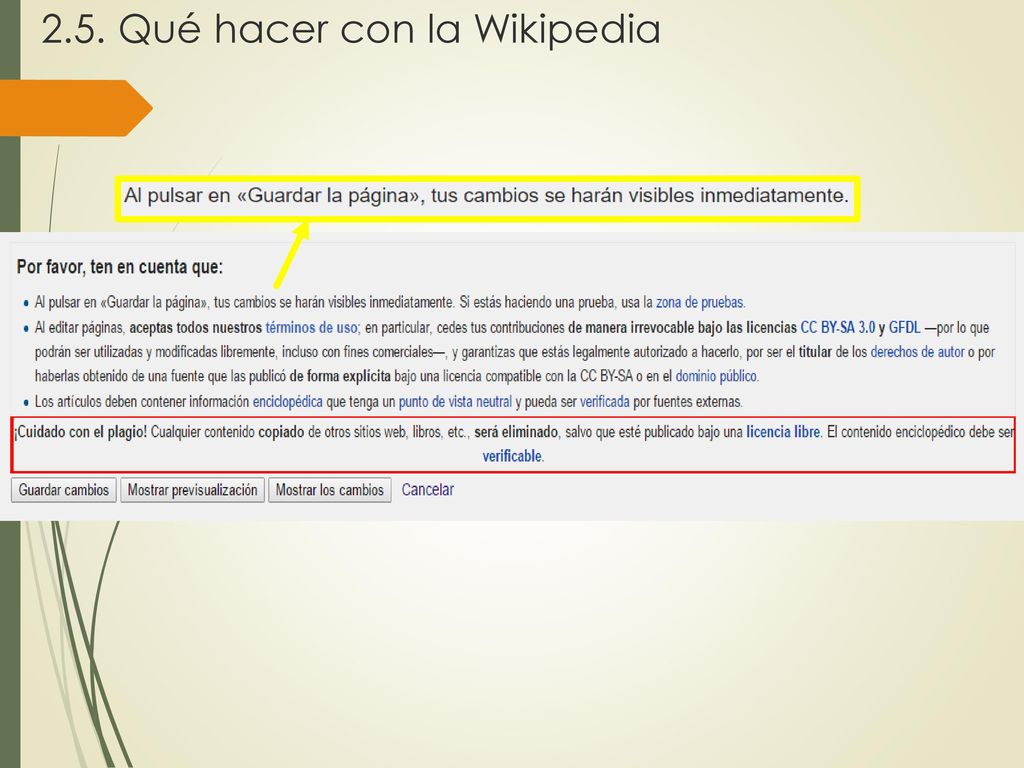Open the dominio público link
Image resolution: width=1024 pixels, height=768 pixels.
click(x=716, y=376)
